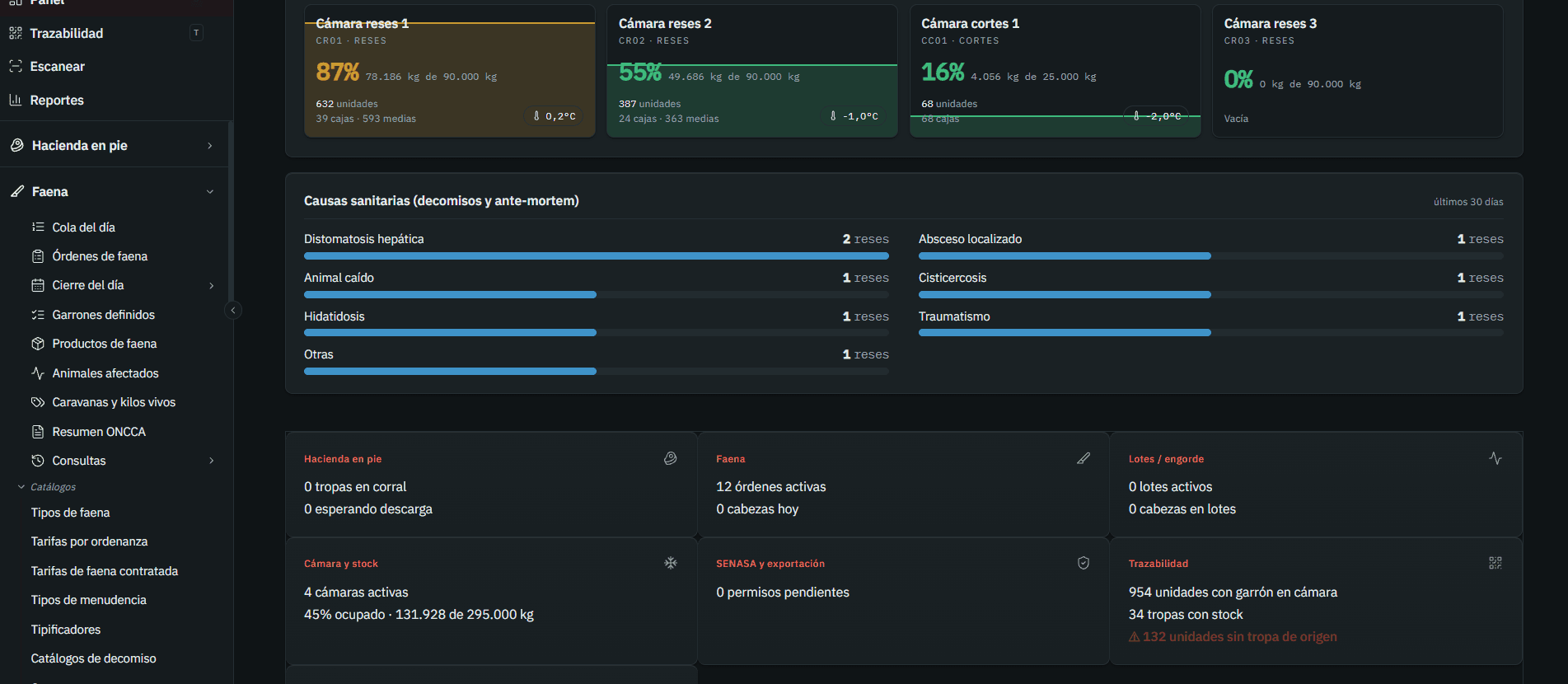Click the Distomatosis hepática progress bar
1568x684 pixels.
click(x=597, y=256)
